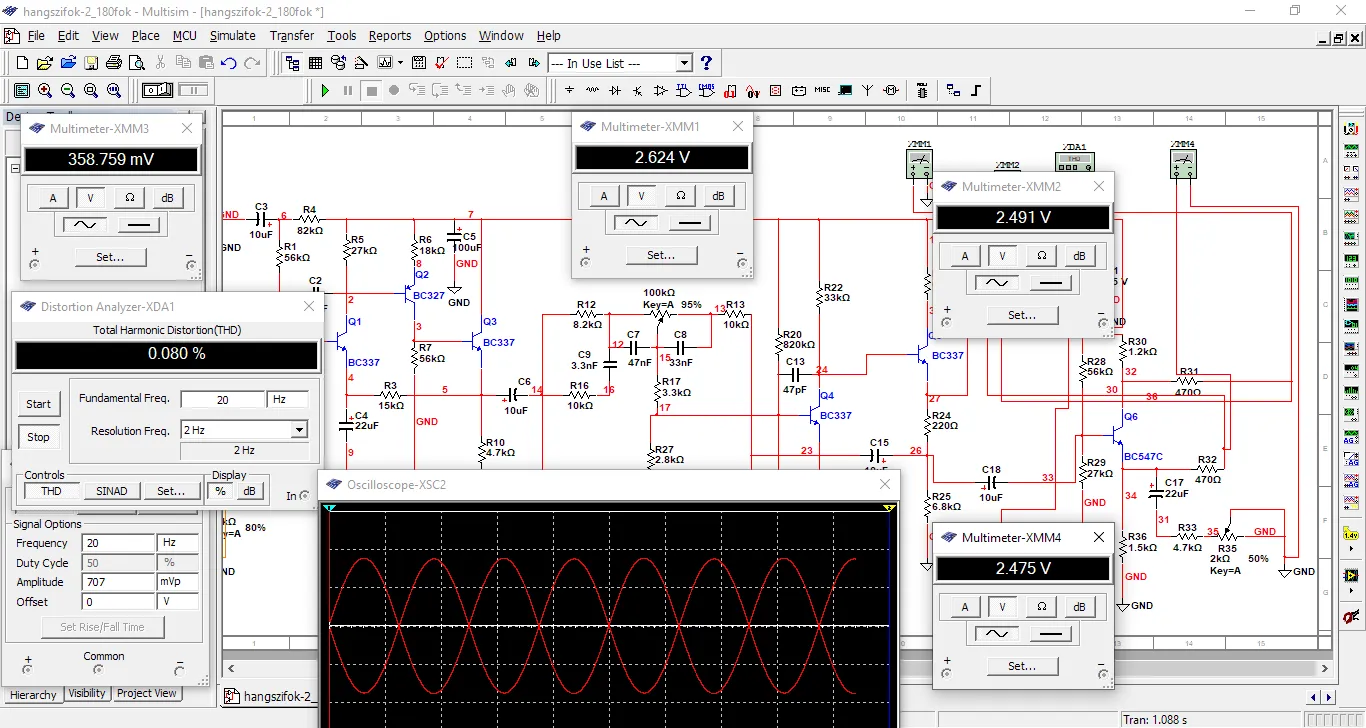Open print preview
1366x728 pixels.
(137, 63)
